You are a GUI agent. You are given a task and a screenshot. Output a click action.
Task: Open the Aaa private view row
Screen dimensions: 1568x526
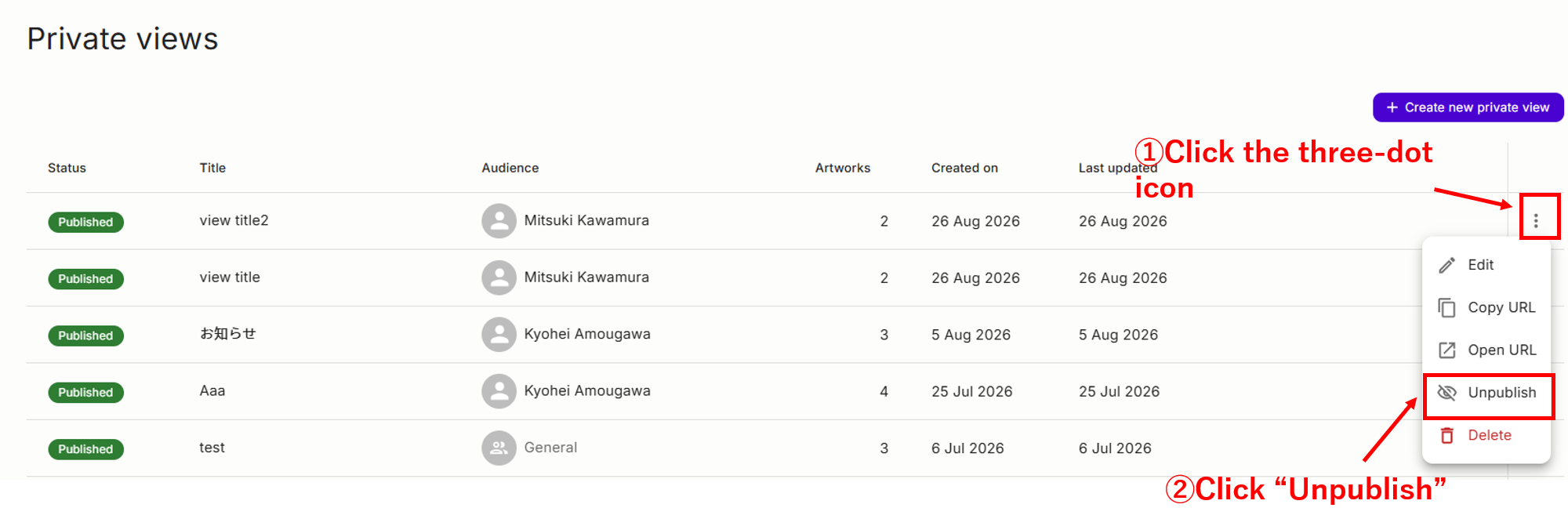coord(795,391)
